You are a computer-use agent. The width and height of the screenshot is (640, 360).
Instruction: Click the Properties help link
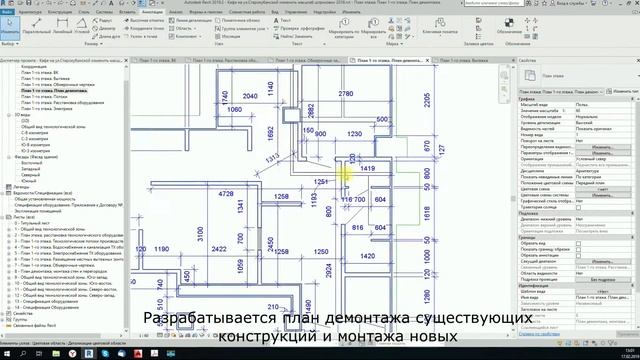pos(539,334)
